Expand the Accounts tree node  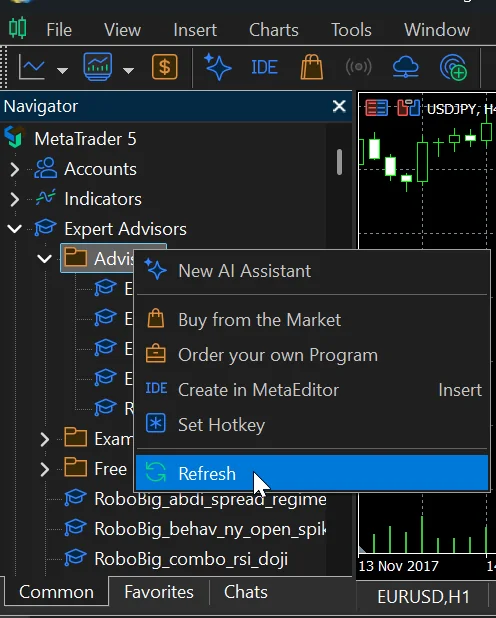(x=15, y=169)
